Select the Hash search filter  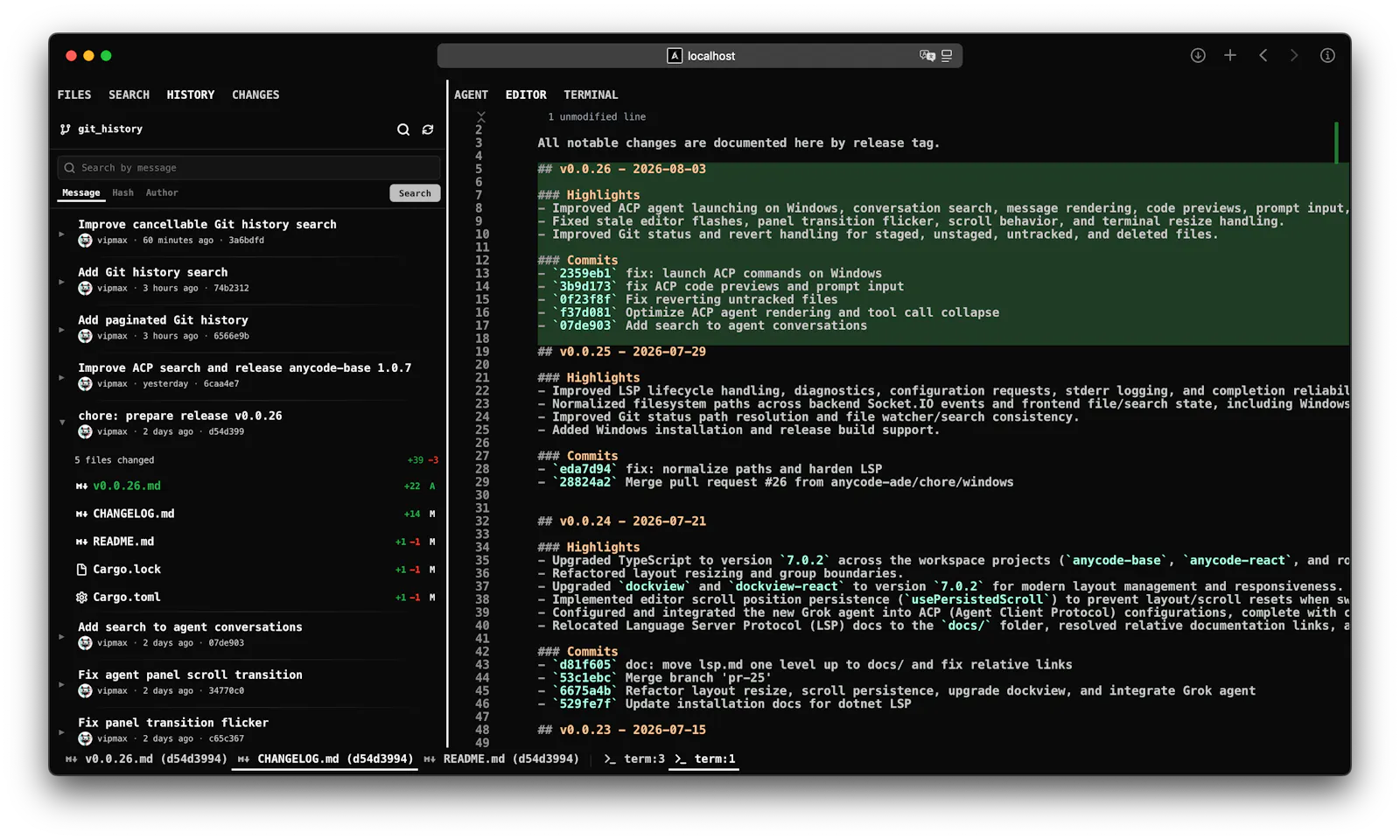pyautogui.click(x=123, y=193)
